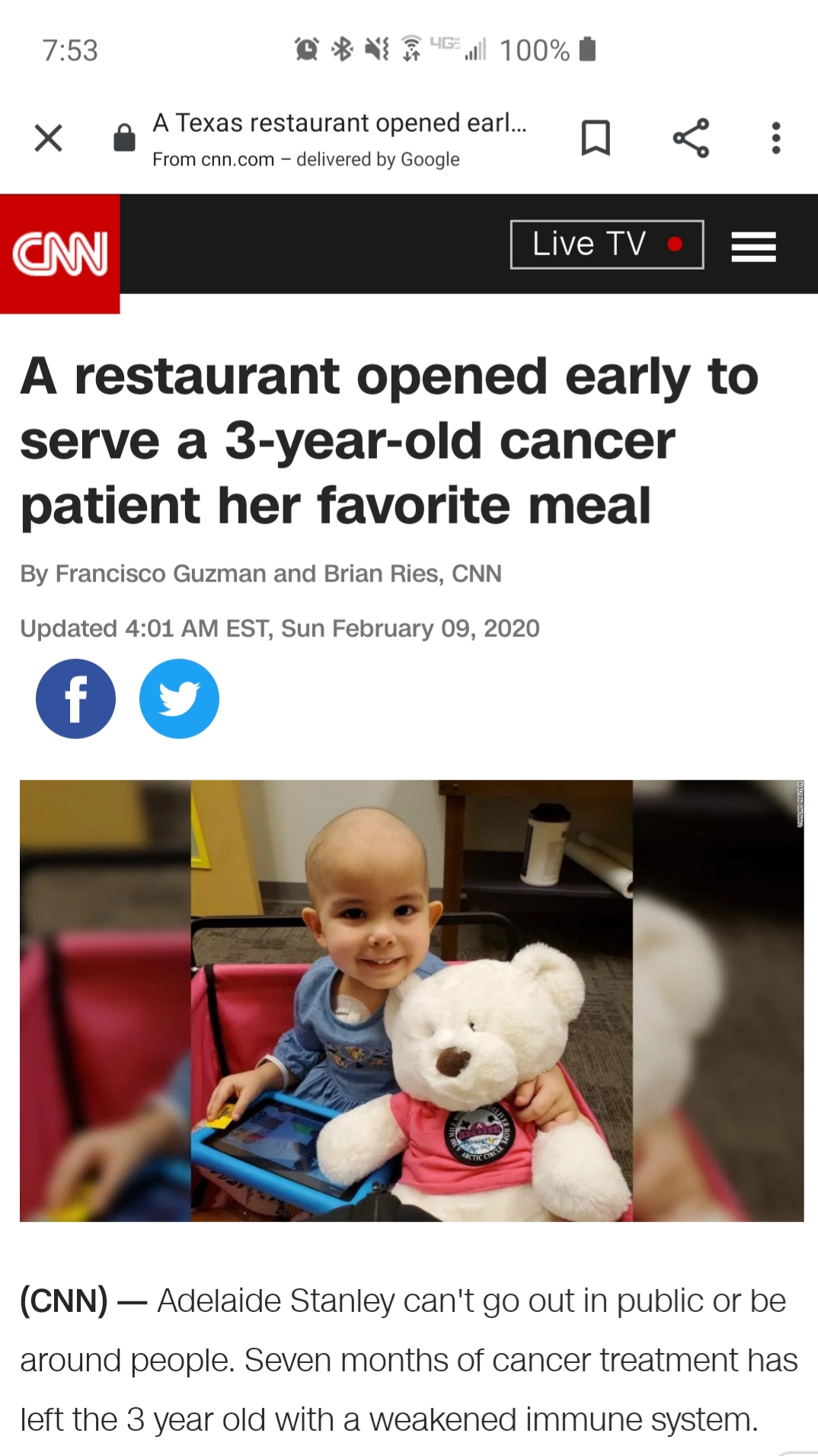Share the article on Facebook
This screenshot has height=1456, width=818.
[x=75, y=699]
